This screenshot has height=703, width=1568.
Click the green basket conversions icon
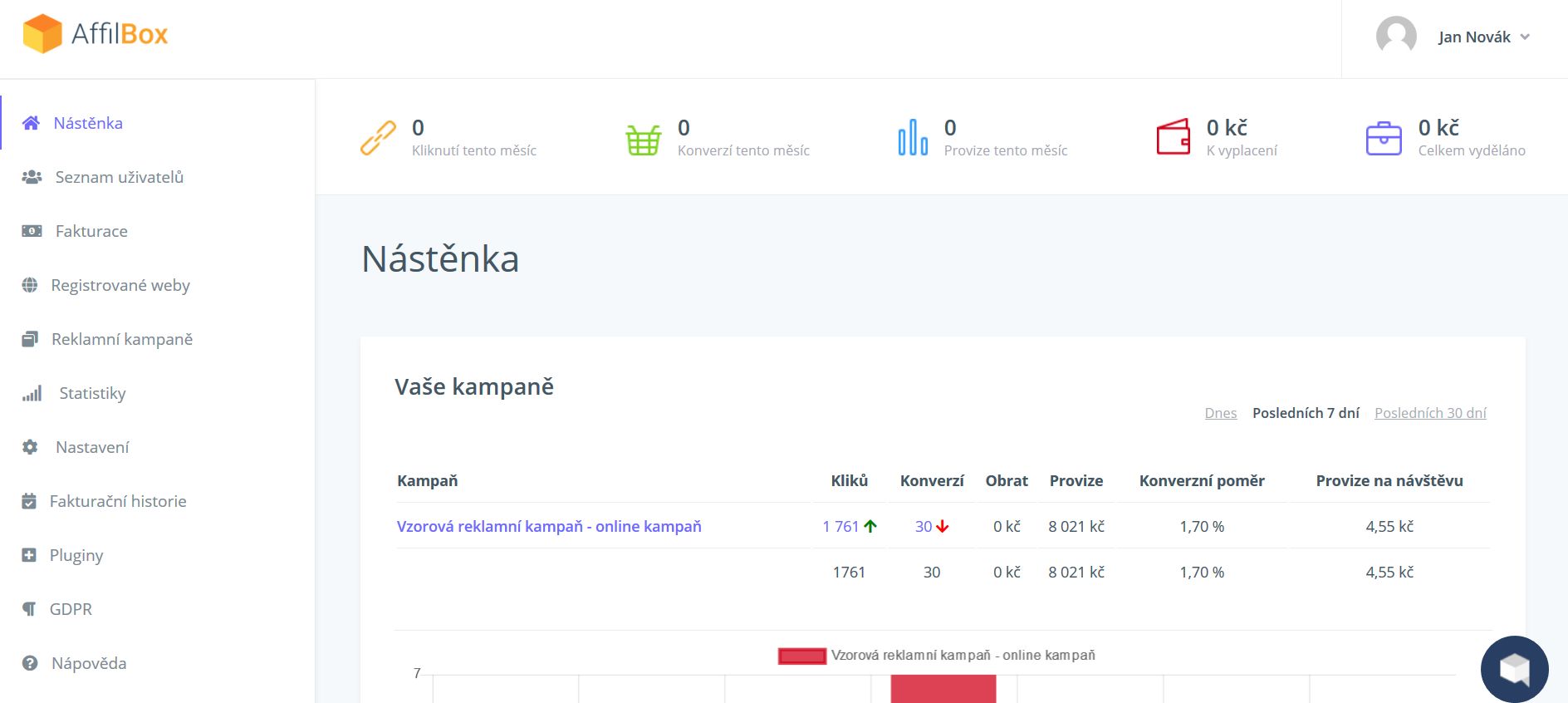coord(644,139)
